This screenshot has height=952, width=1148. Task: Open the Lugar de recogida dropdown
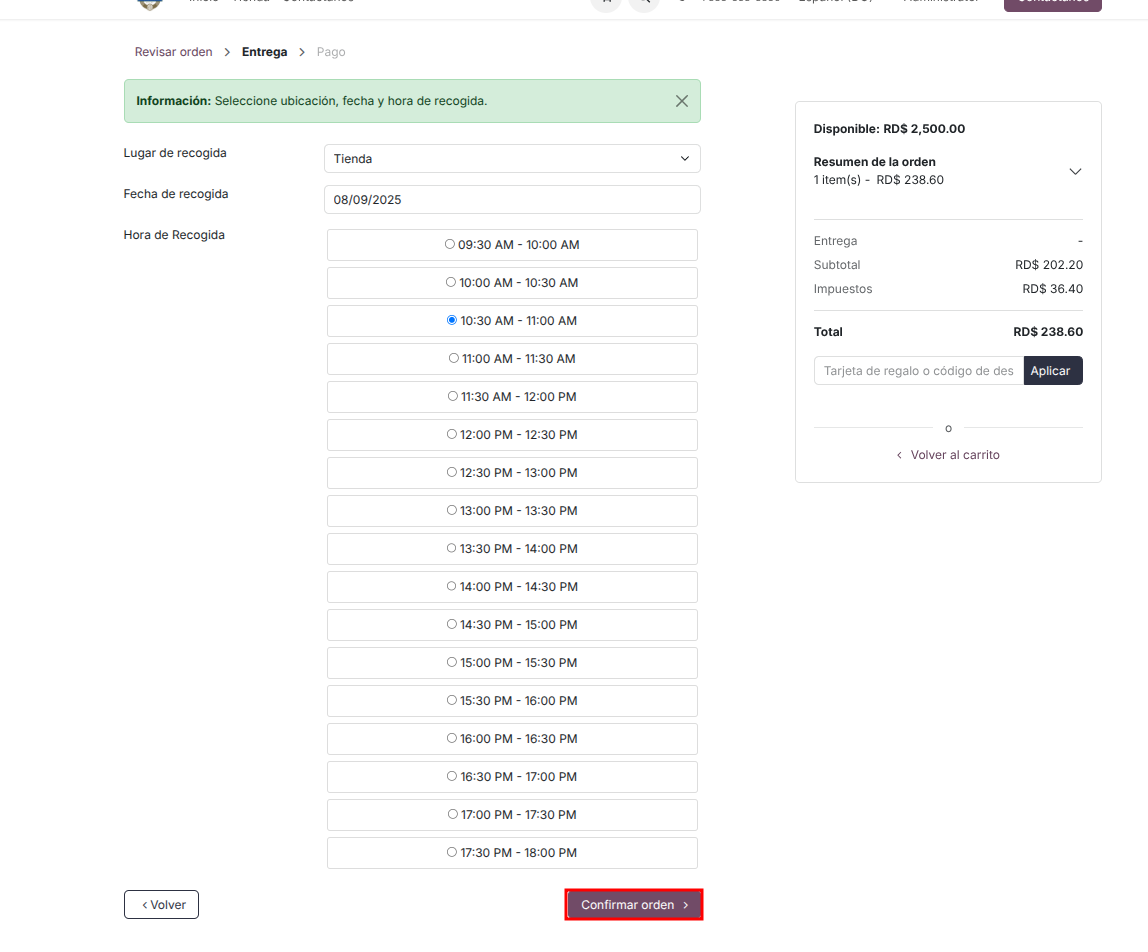click(512, 159)
